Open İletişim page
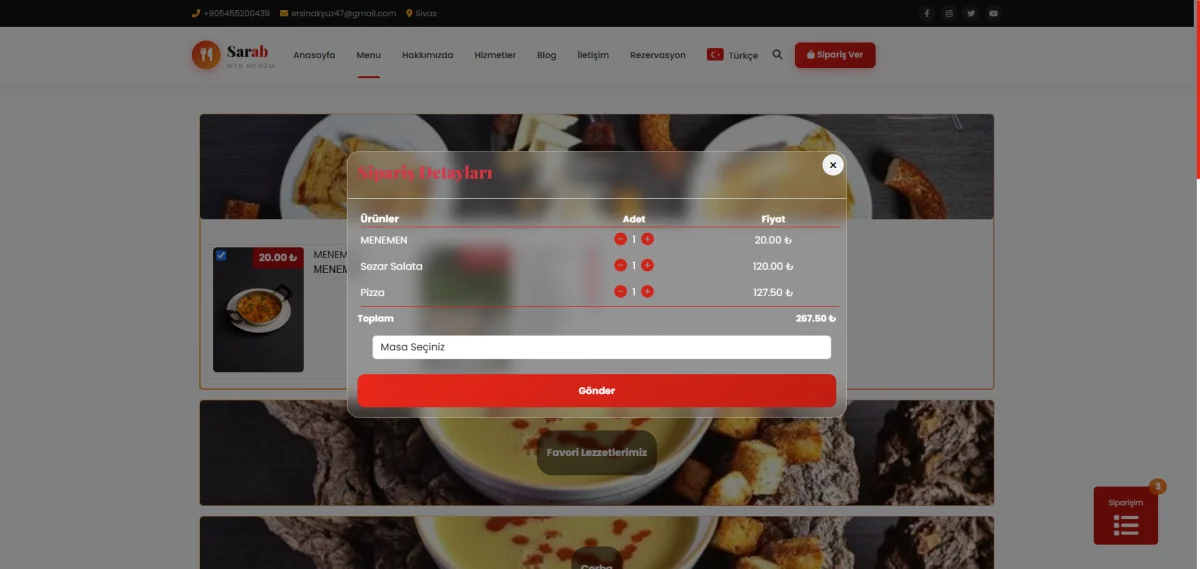Screen dimensions: 1200x569 [593, 55]
